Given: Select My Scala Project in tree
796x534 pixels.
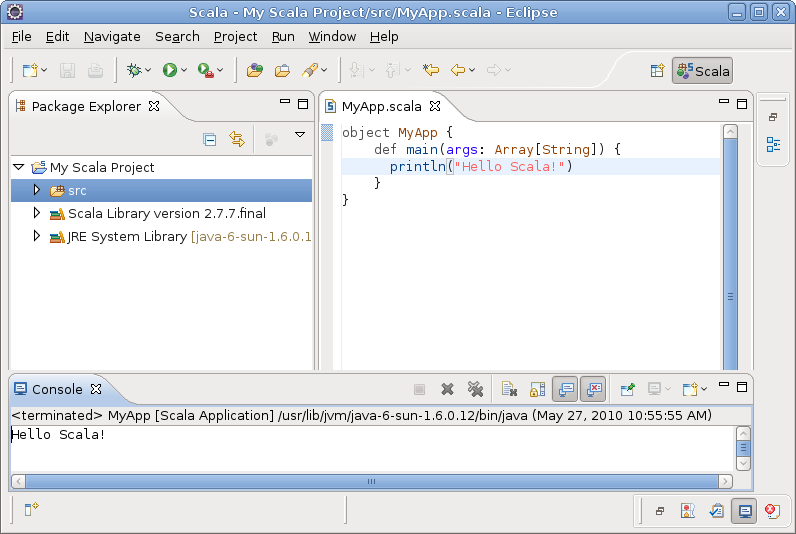Looking at the screenshot, I should click(x=102, y=168).
